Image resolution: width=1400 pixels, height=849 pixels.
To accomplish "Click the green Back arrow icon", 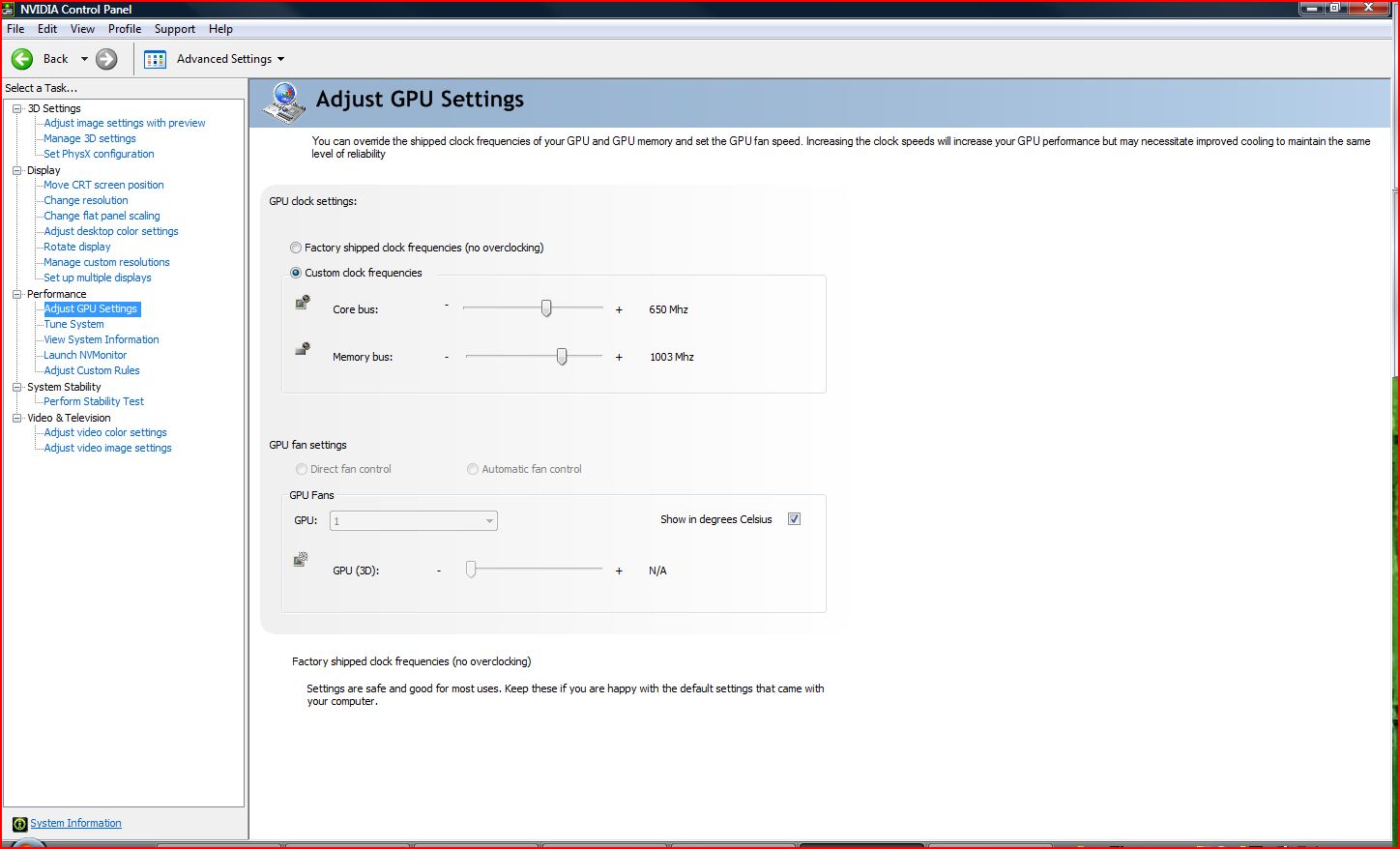I will pos(22,59).
